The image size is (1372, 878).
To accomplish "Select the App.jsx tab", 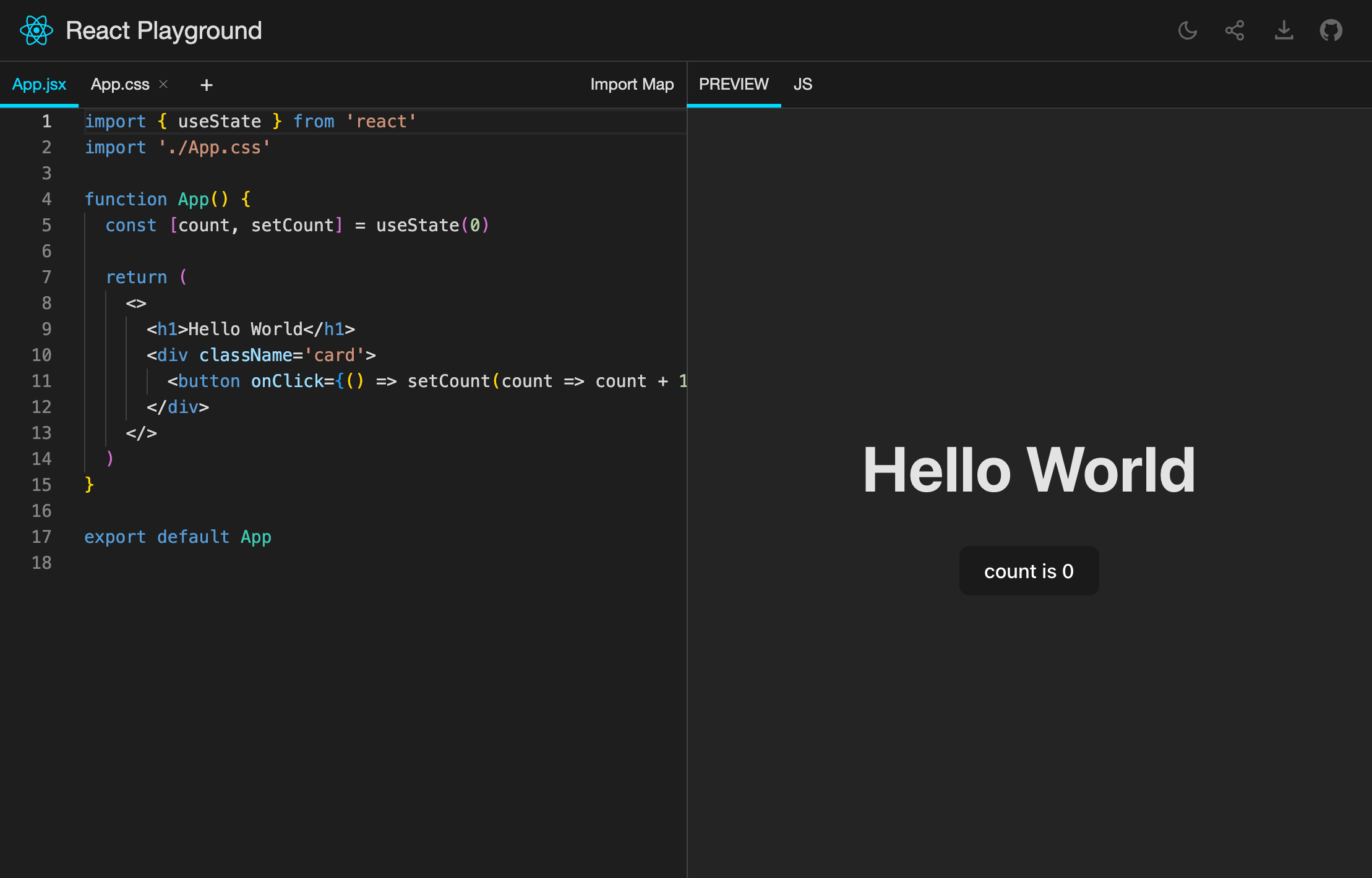I will [x=39, y=85].
